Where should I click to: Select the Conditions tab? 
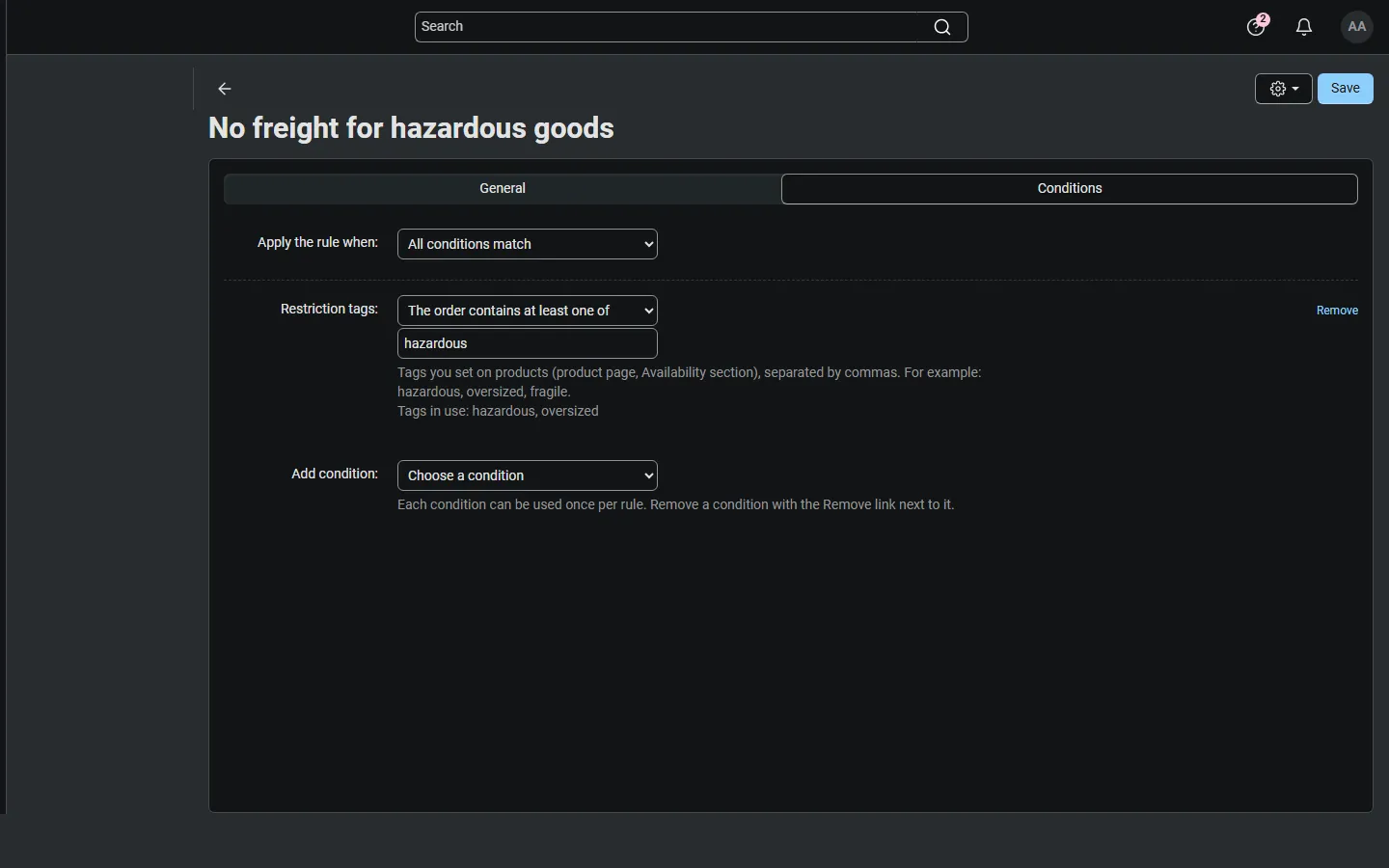click(1070, 189)
